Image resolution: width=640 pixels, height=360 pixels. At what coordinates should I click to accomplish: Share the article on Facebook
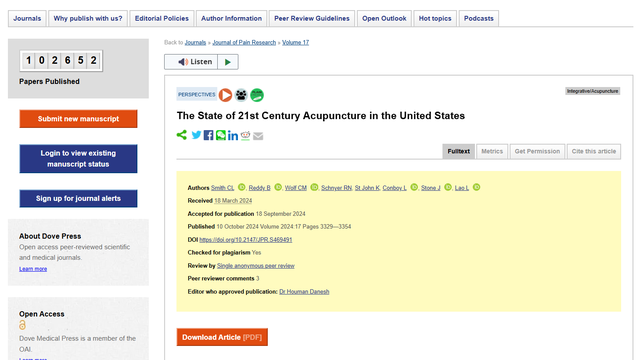208,135
